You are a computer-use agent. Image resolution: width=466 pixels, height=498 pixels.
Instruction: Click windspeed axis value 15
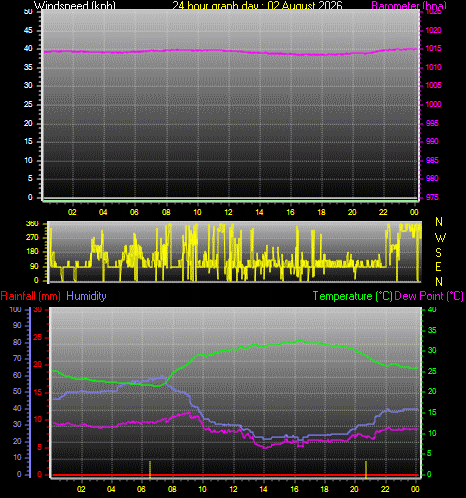pos(28,141)
